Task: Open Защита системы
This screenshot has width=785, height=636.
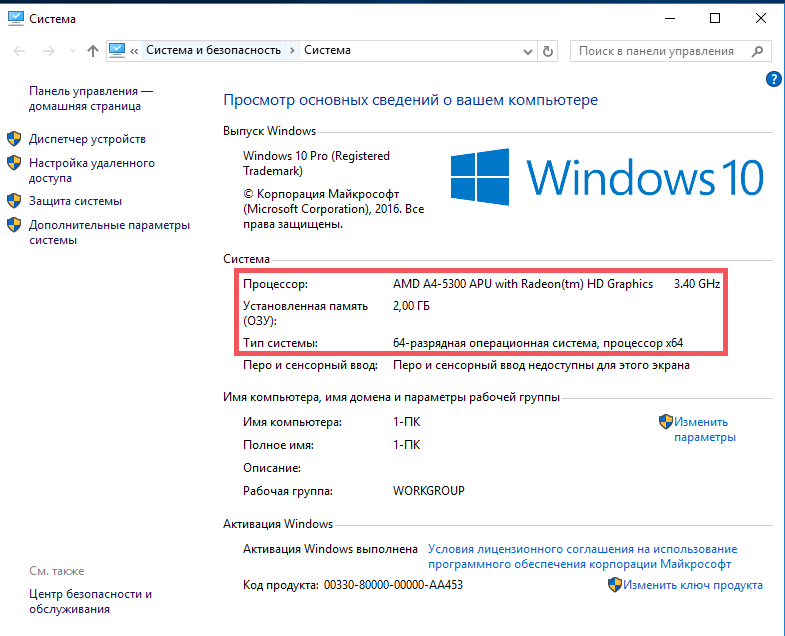Action: click(x=75, y=201)
